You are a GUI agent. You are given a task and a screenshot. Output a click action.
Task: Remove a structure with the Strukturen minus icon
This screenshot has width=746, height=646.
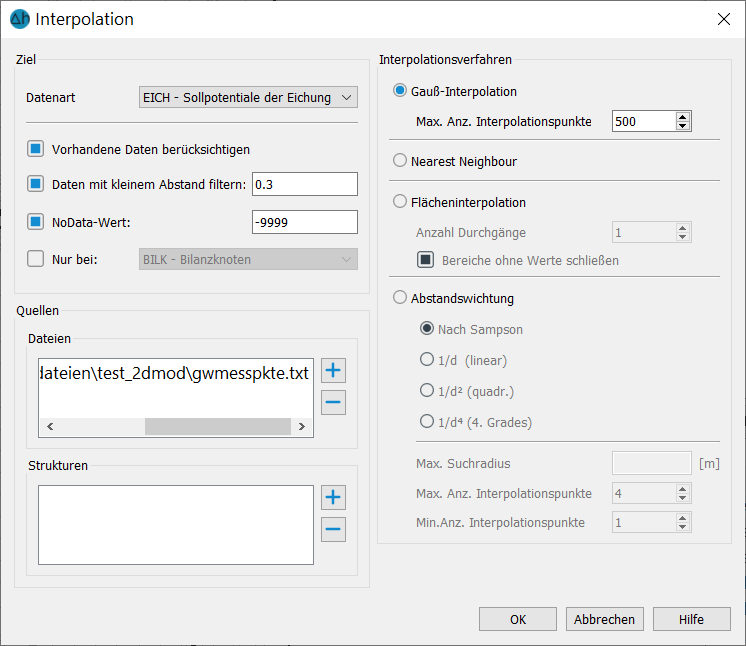tap(333, 529)
